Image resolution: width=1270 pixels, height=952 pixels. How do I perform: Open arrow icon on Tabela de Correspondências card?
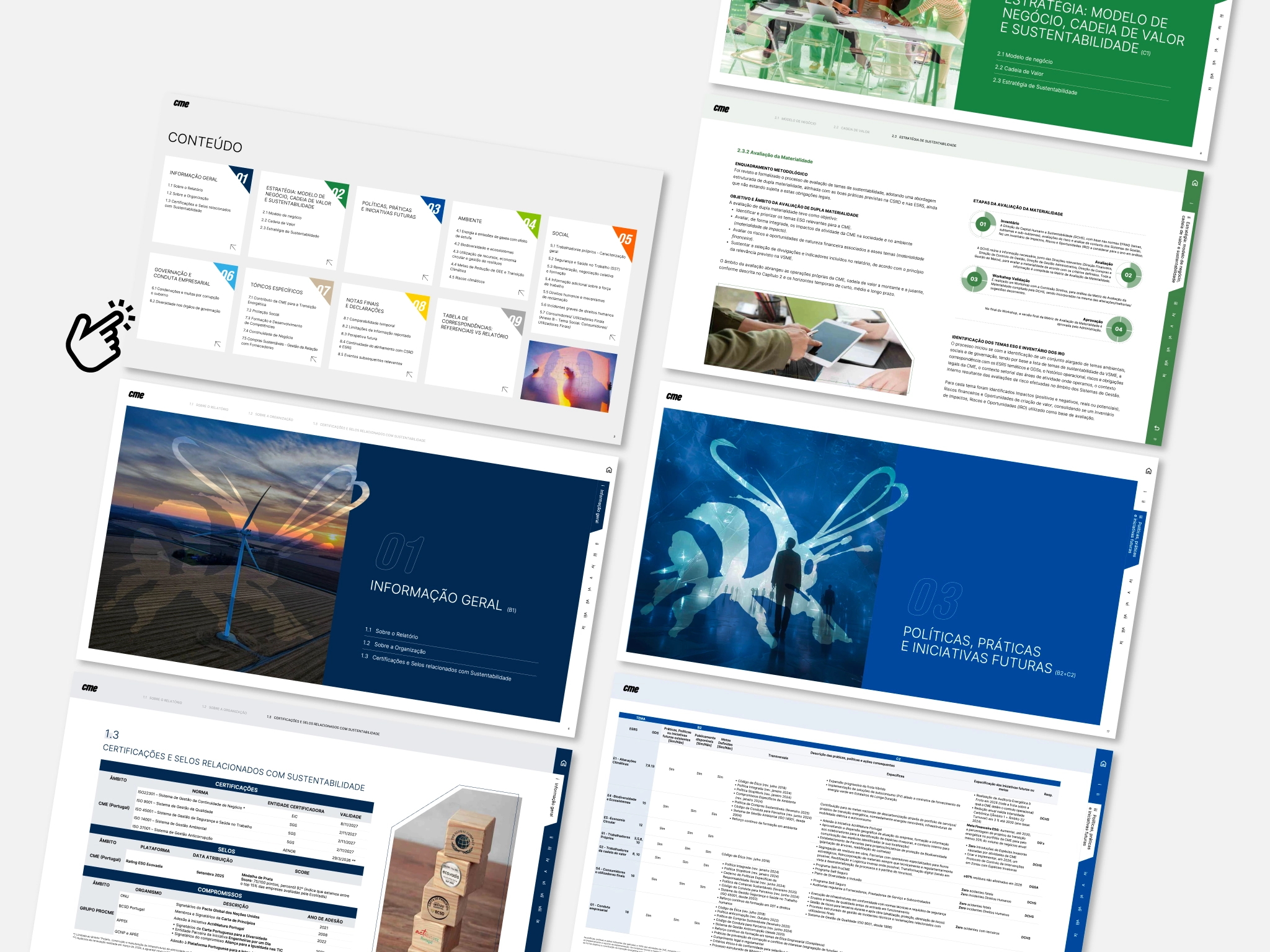[505, 389]
